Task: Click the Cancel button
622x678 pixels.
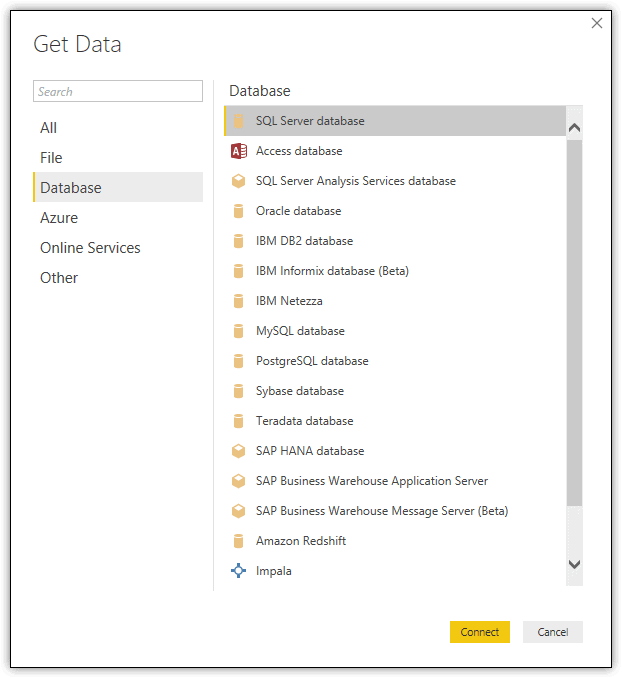Action: (x=553, y=632)
